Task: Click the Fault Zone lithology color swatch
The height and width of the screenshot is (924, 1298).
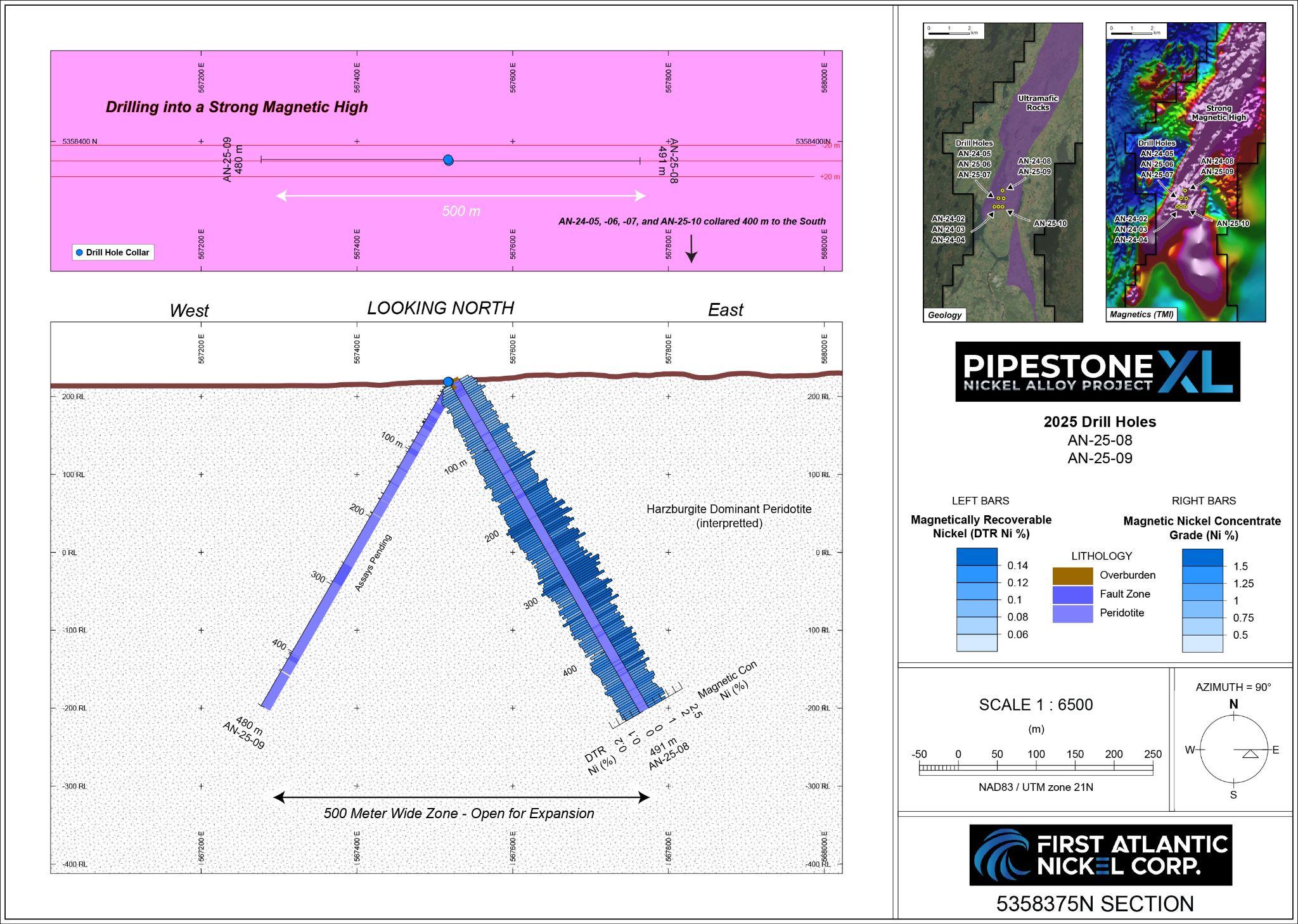Action: (x=1072, y=594)
